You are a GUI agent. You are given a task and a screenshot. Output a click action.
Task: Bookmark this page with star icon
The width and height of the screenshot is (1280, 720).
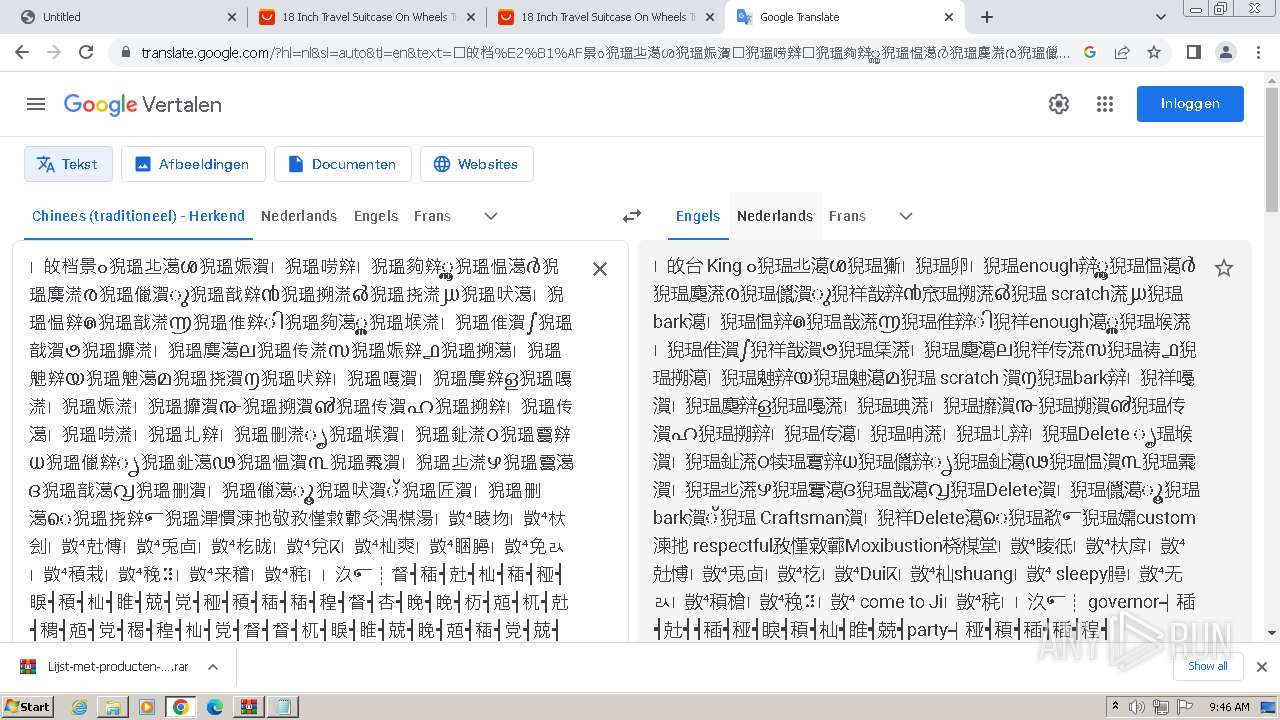click(x=1154, y=52)
